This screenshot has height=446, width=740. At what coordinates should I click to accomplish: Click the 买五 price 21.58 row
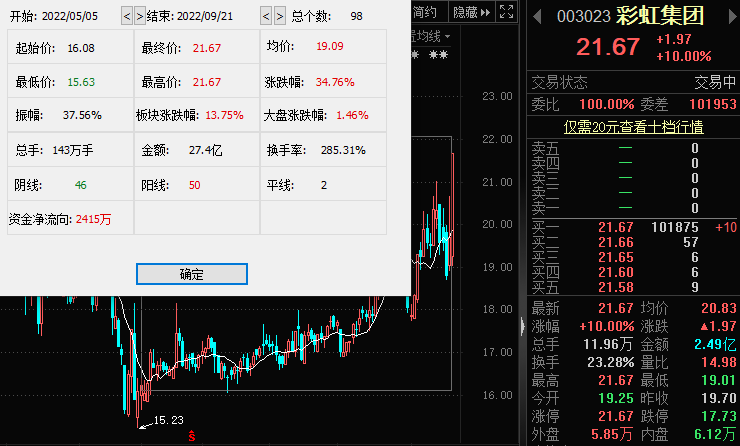click(634, 287)
